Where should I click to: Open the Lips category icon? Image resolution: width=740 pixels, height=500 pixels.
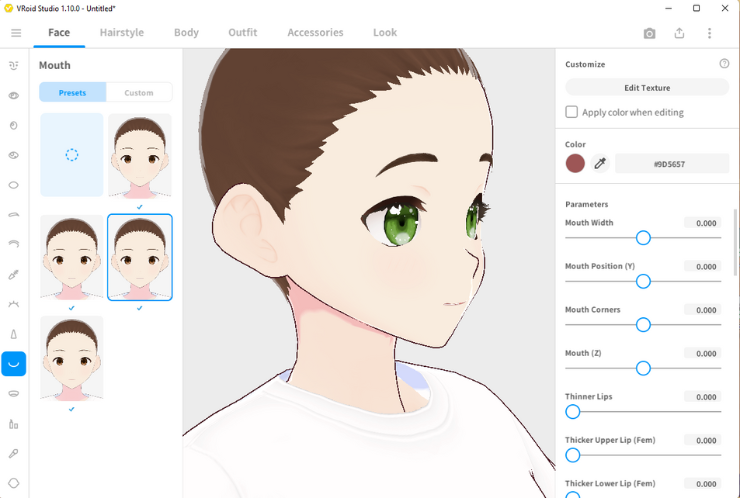14,394
